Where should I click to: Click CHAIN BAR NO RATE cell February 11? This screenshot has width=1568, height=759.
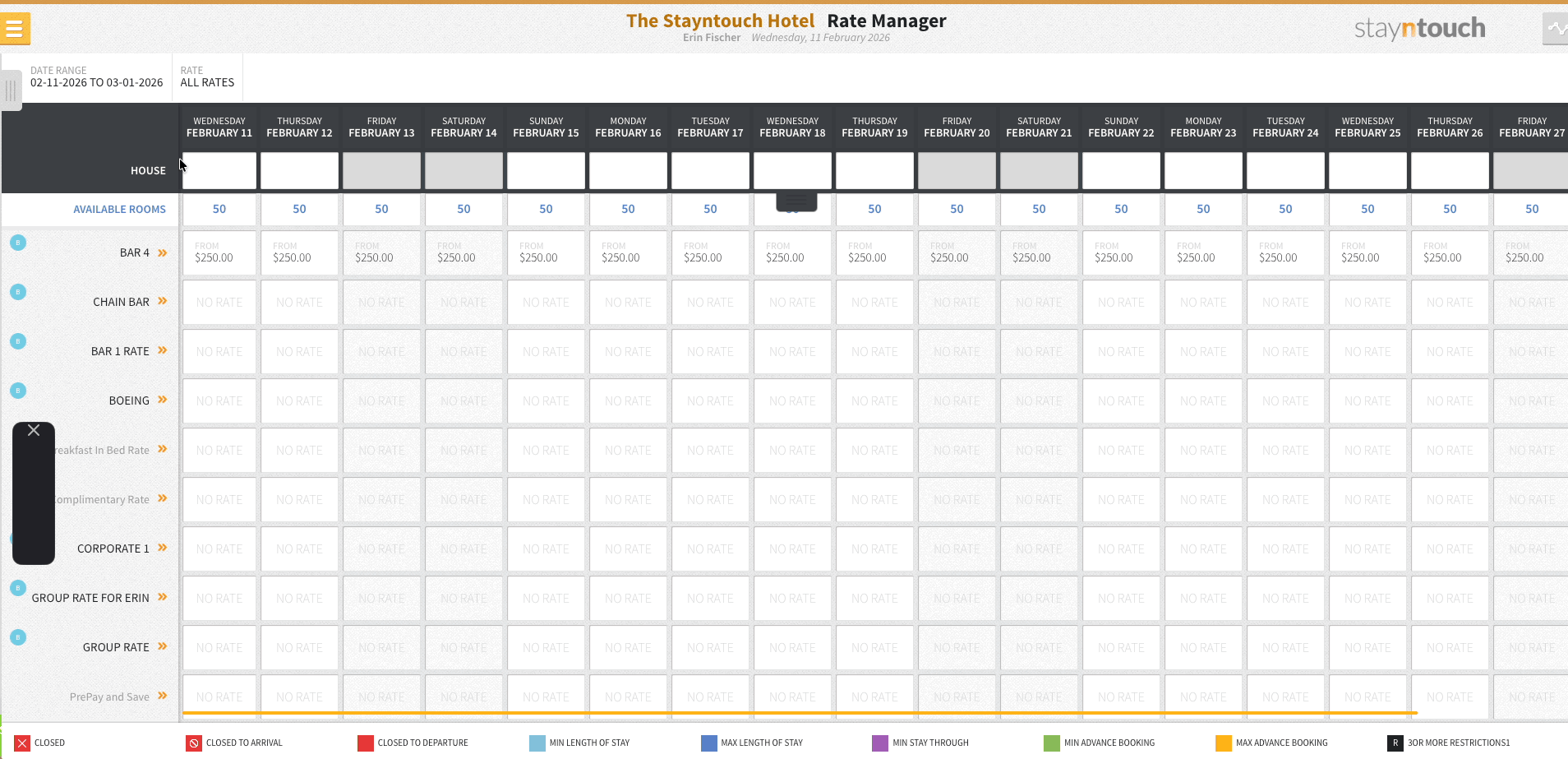219,302
